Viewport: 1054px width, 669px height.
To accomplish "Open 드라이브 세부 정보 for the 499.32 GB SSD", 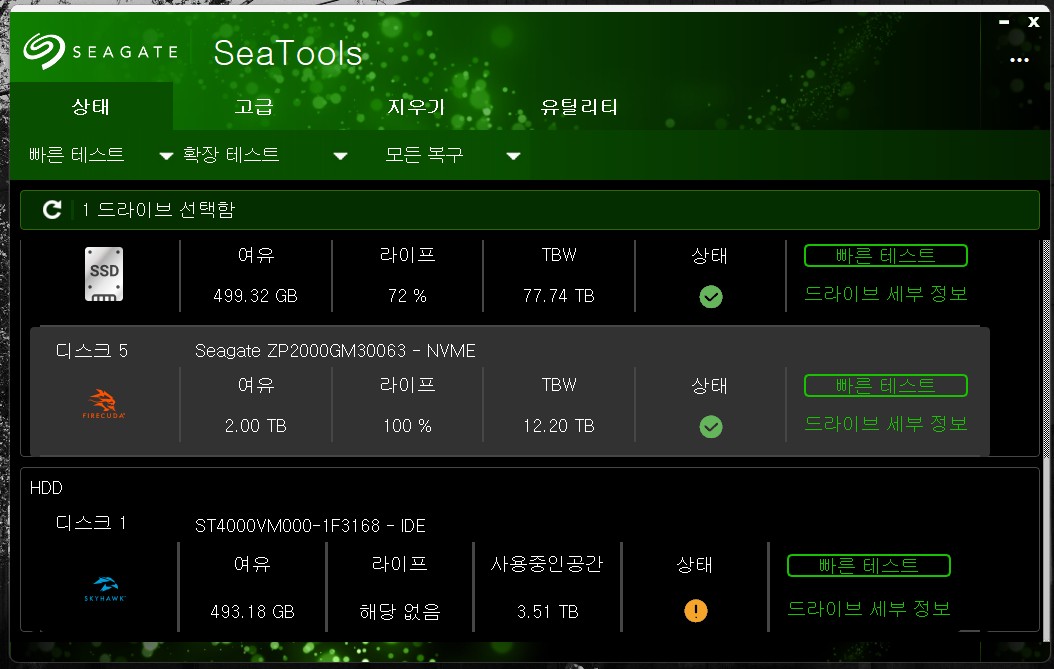I will (x=886, y=293).
